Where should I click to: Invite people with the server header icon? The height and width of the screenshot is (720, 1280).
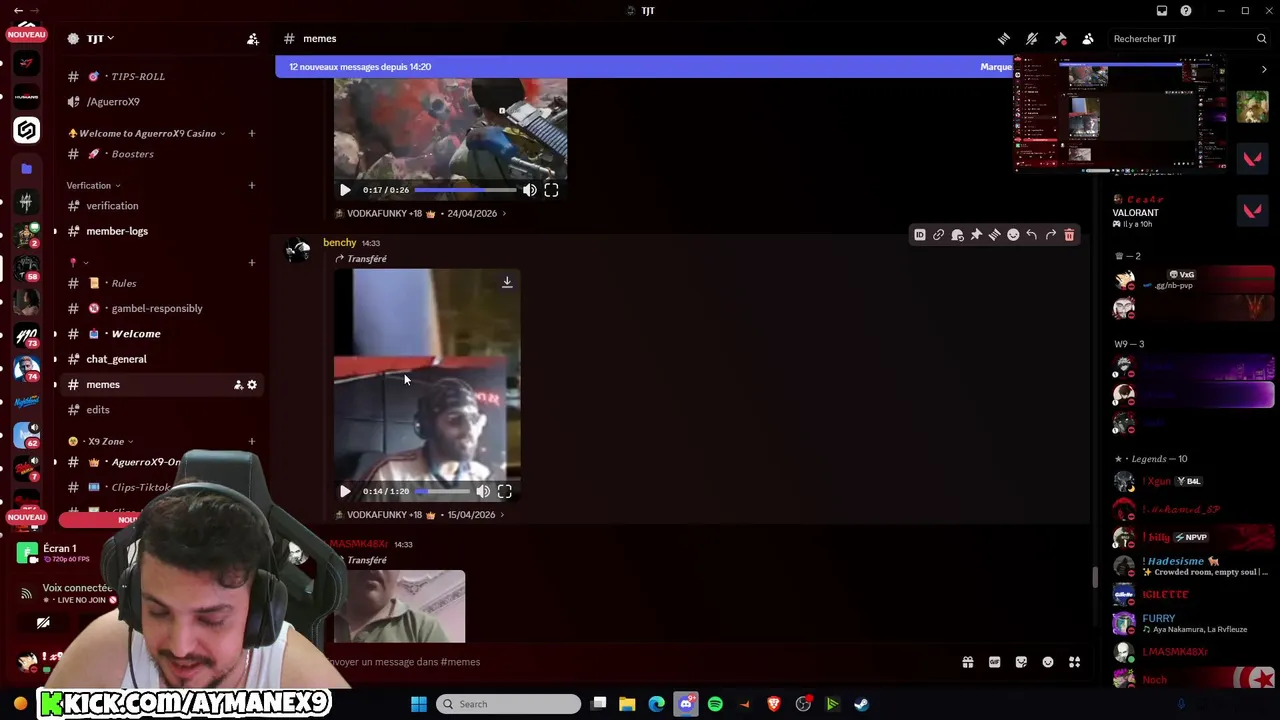pos(253,39)
